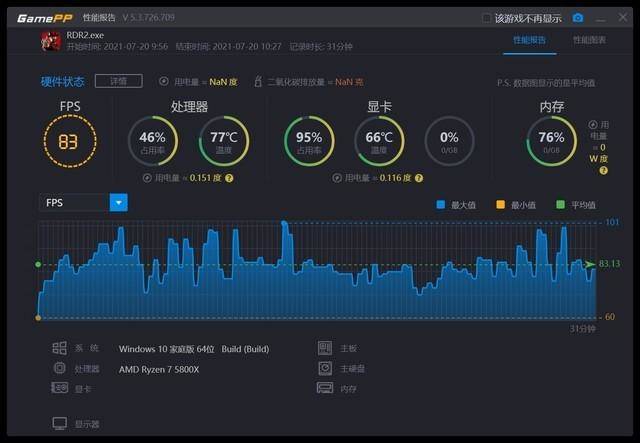This screenshot has width=640, height=443.
Task: Click the memory 76% gauge
Action: (x=551, y=141)
